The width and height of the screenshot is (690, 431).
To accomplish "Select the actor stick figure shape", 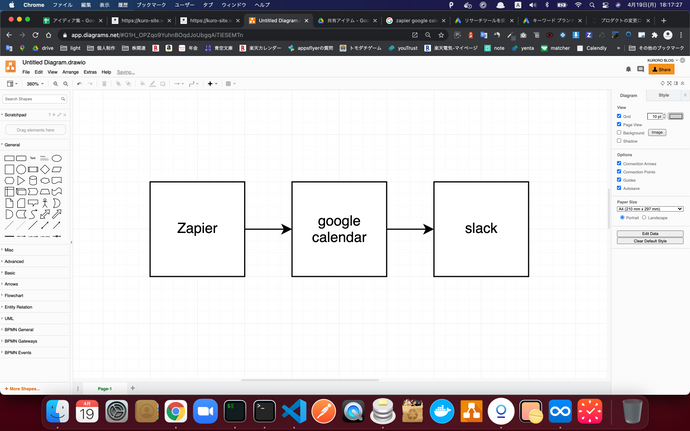I will coord(44,203).
